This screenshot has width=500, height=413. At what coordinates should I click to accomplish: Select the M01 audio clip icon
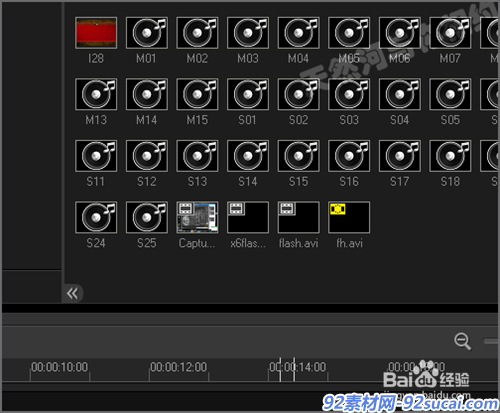147,33
